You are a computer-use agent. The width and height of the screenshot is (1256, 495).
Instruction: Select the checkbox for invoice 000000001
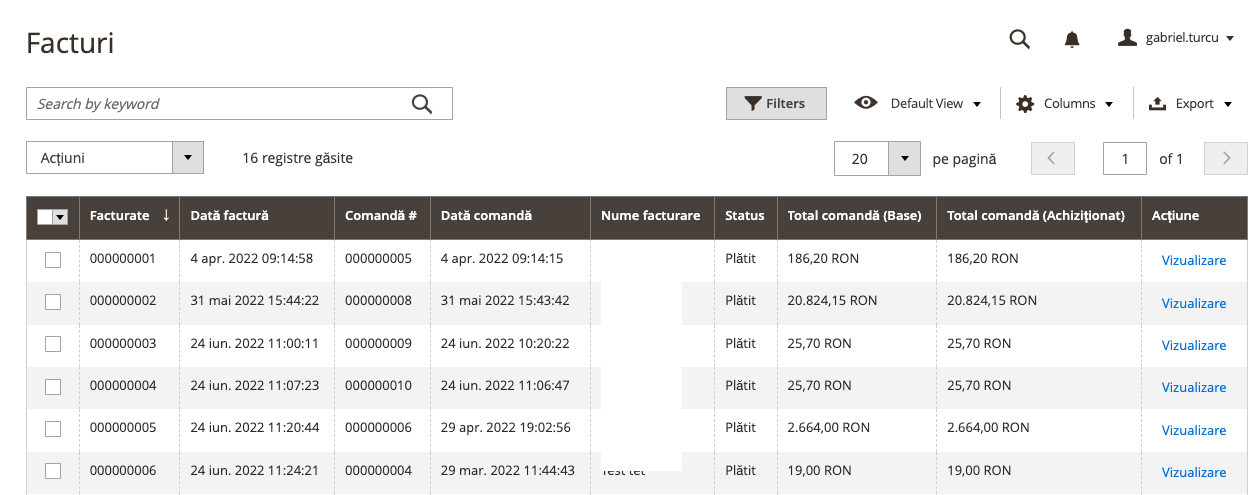(53, 260)
